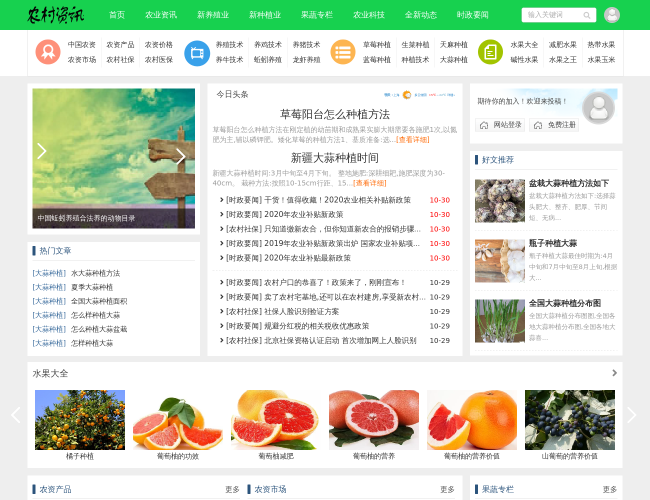This screenshot has height=500, width=650.
Task: Show next fruits in 水果大全 carousel
Action: pos(631,415)
